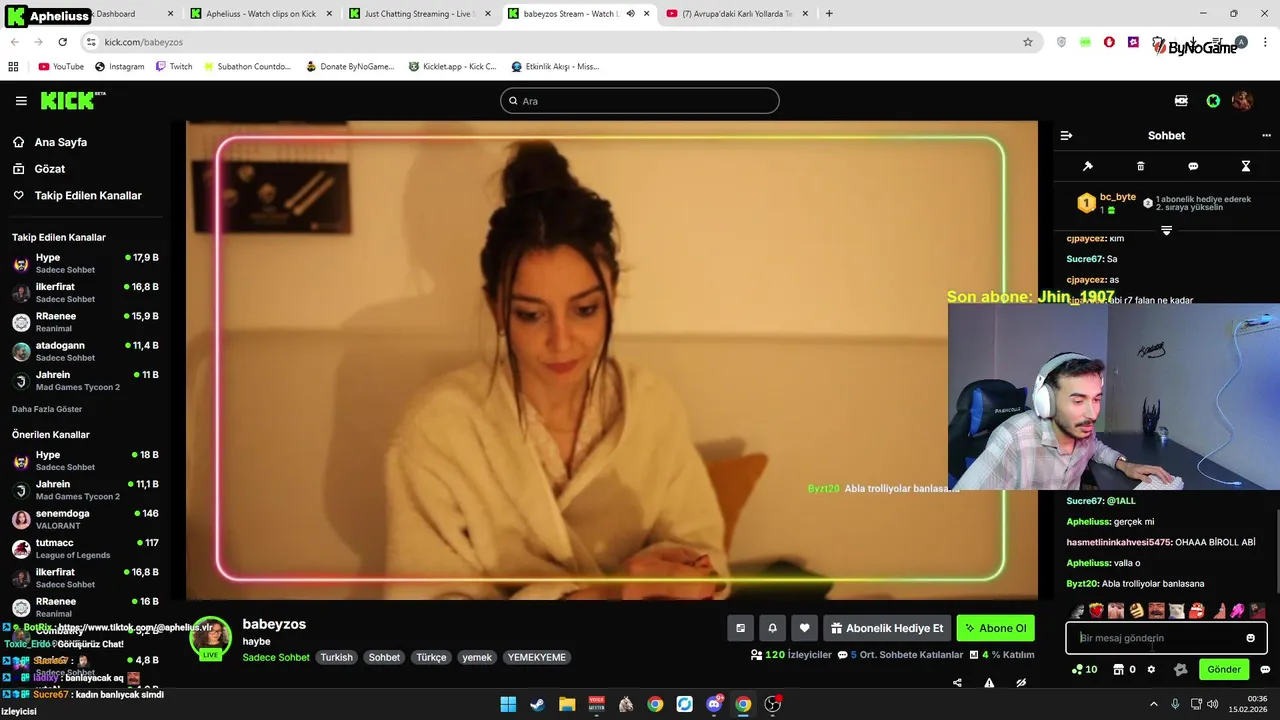Image resolution: width=1280 pixels, height=720 pixels.
Task: Select the YEMEKYEME tag
Action: pyautogui.click(x=537, y=657)
